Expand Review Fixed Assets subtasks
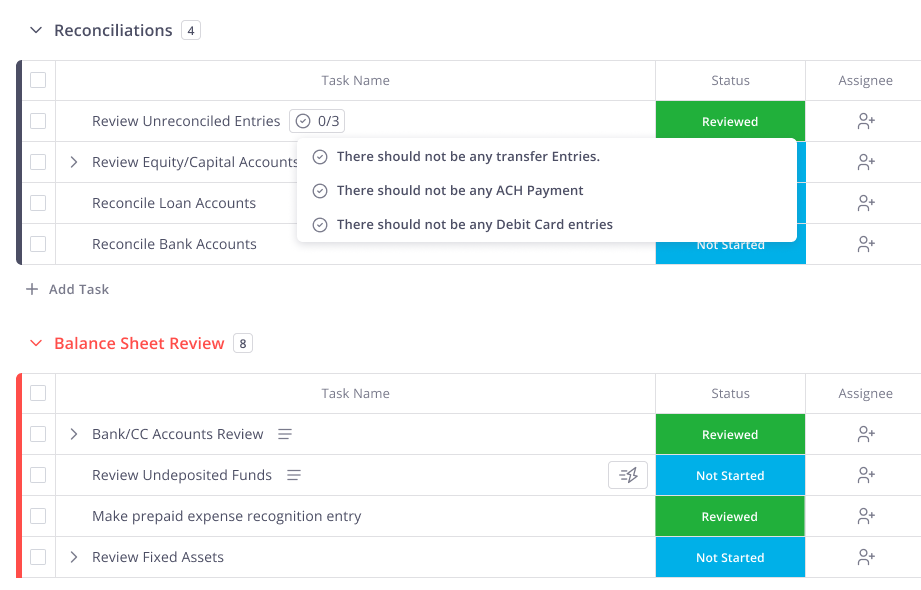Screen dimensions: 921x590 pyautogui.click(x=73, y=557)
